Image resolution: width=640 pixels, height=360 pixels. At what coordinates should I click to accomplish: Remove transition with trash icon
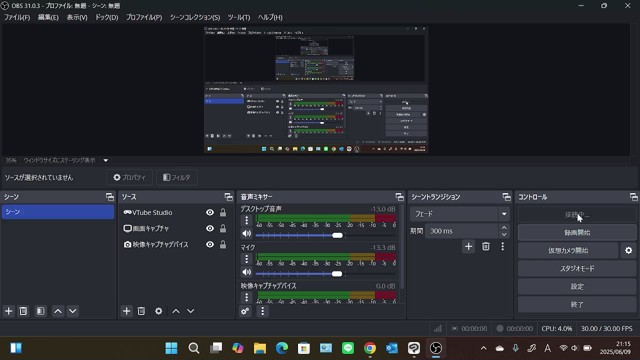(485, 246)
